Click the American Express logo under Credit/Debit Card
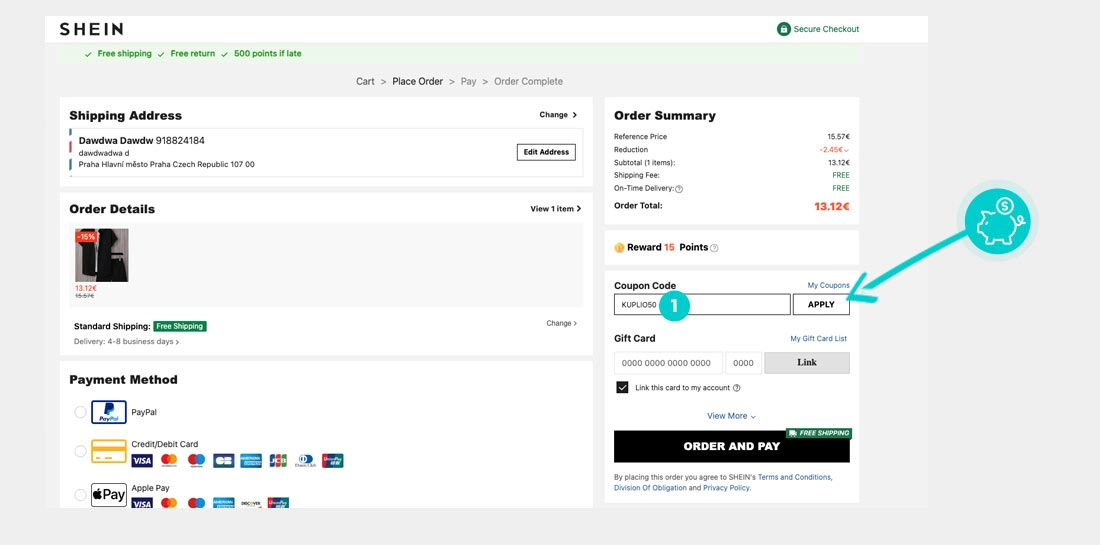 click(x=251, y=461)
